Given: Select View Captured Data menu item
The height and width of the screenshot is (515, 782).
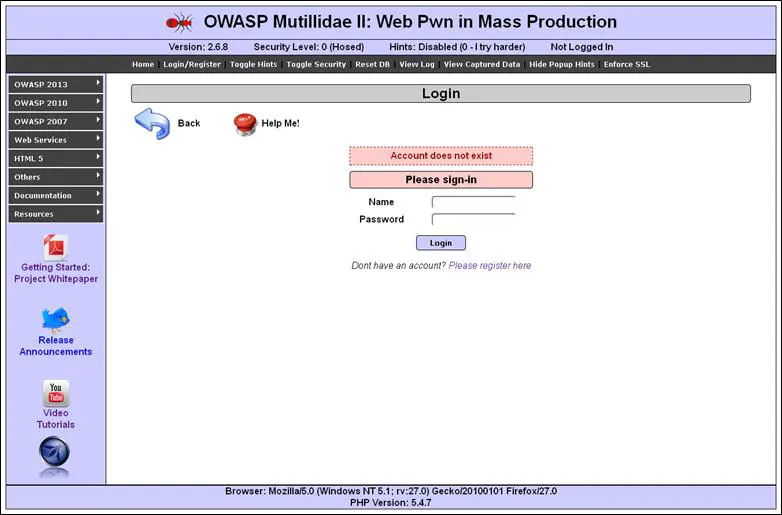Looking at the screenshot, I should click(482, 64).
